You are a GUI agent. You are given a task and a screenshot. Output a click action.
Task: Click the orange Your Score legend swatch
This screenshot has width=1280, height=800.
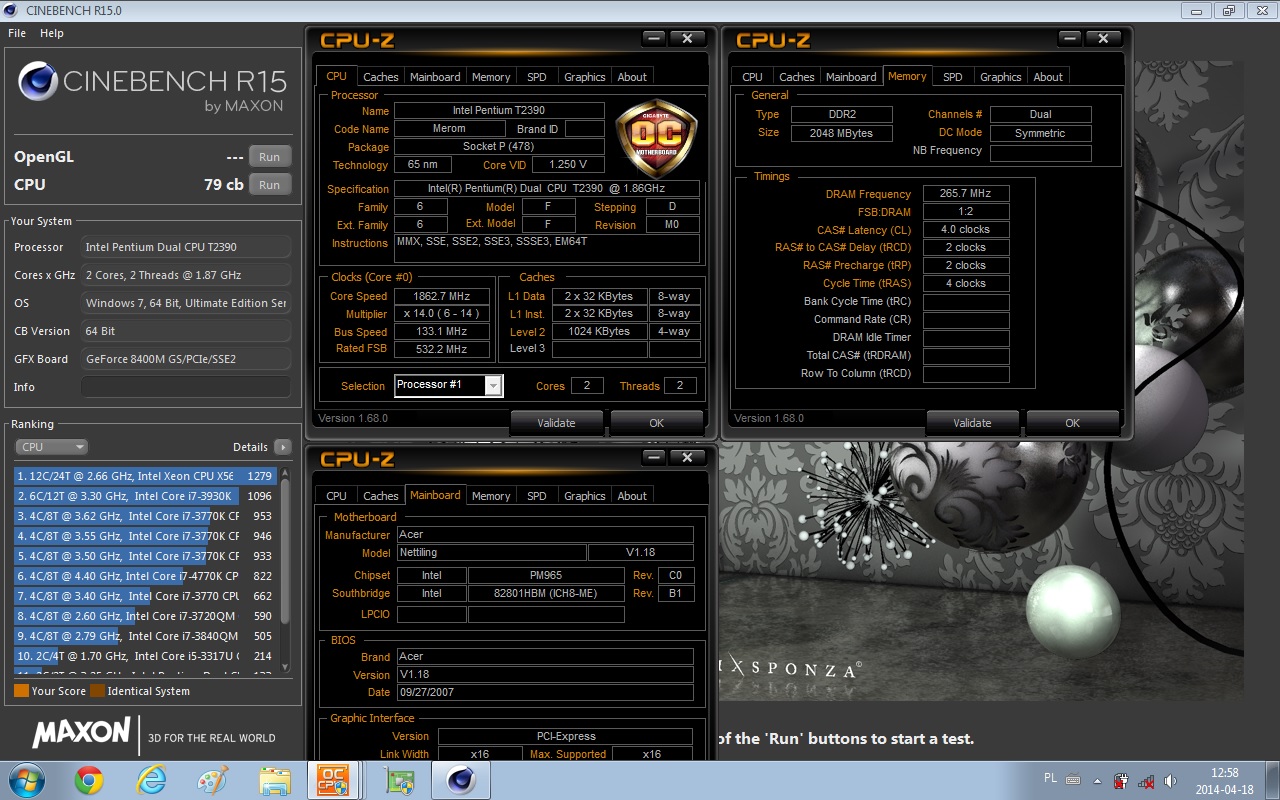click(x=21, y=691)
